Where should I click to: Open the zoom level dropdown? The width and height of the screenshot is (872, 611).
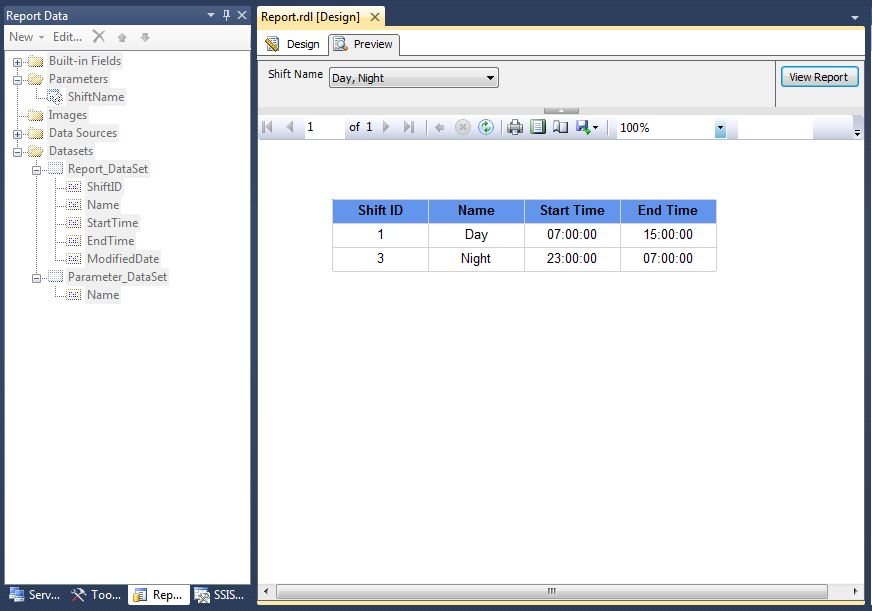tap(720, 128)
